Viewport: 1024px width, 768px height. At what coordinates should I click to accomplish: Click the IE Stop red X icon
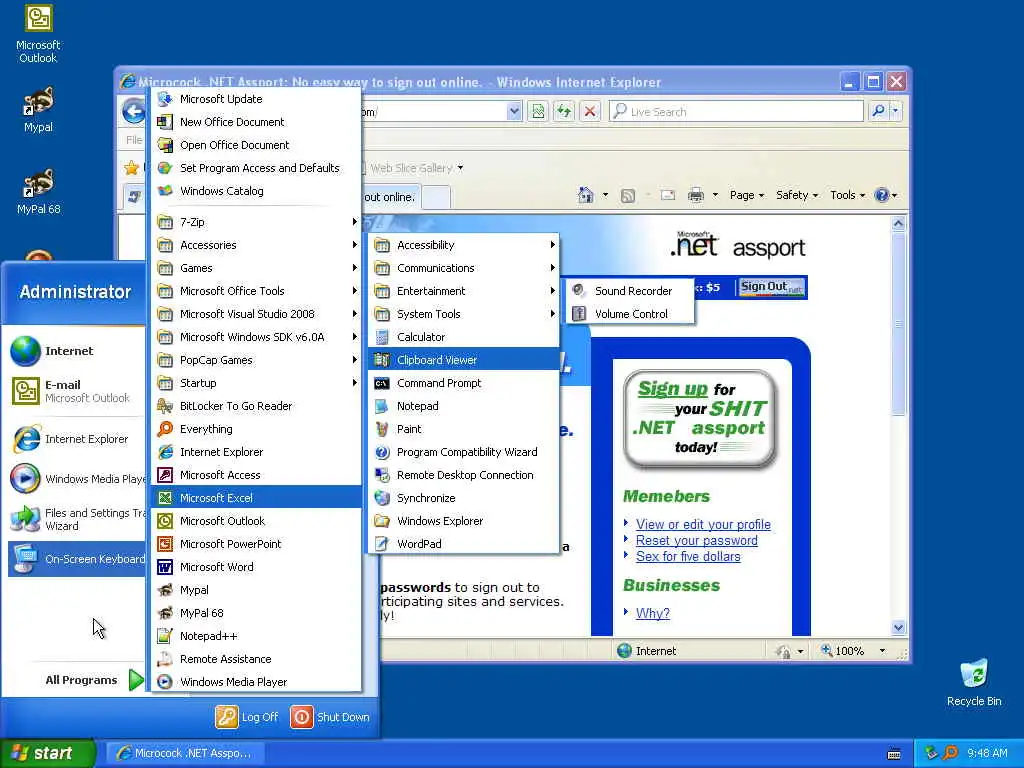coord(590,112)
